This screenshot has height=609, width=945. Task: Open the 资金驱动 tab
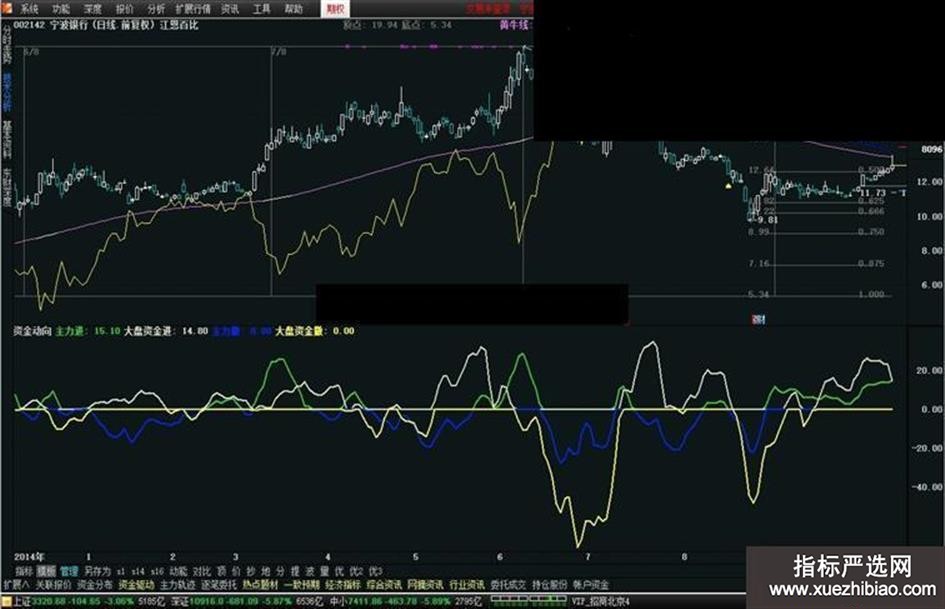pos(136,585)
